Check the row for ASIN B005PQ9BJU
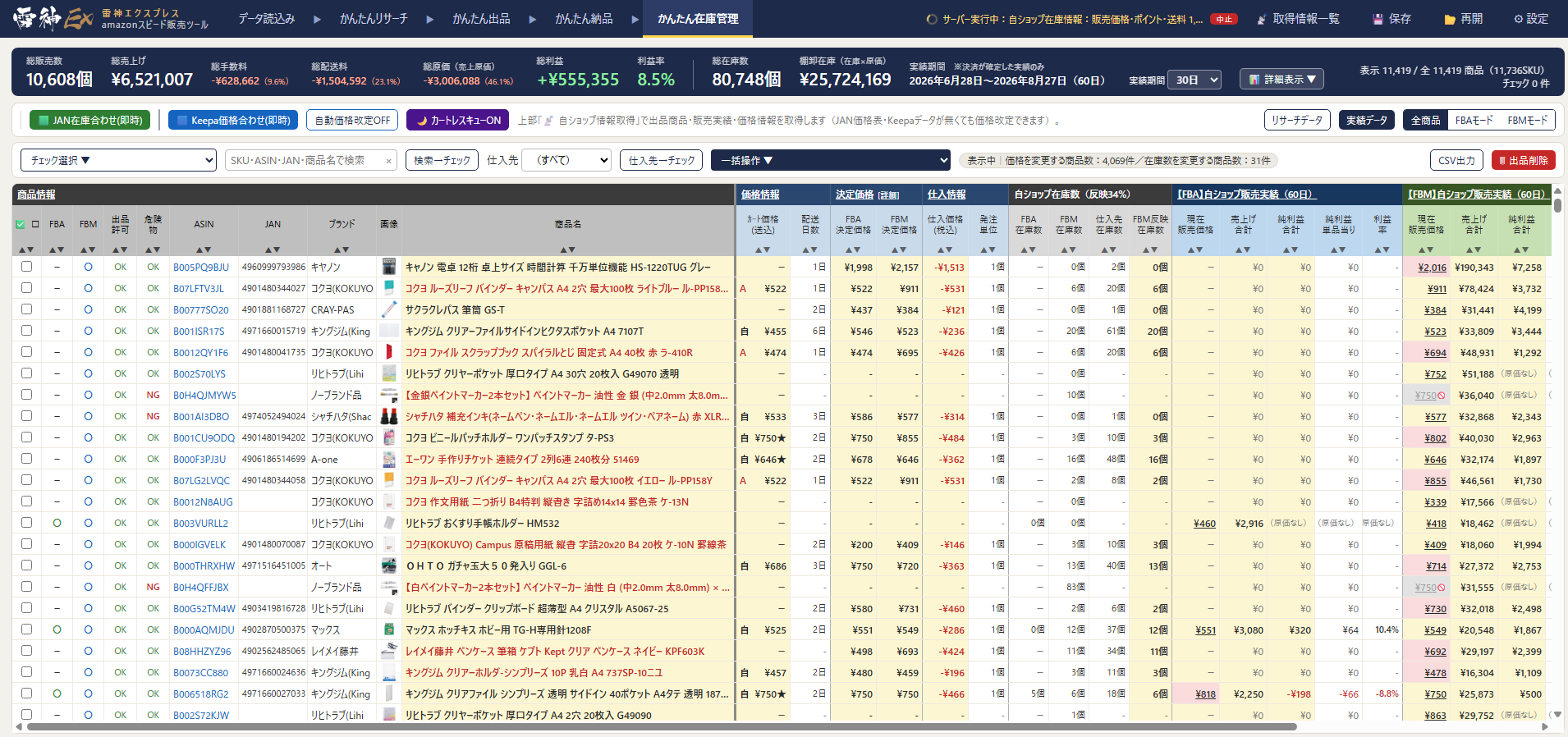The image size is (1568, 737). [x=26, y=267]
